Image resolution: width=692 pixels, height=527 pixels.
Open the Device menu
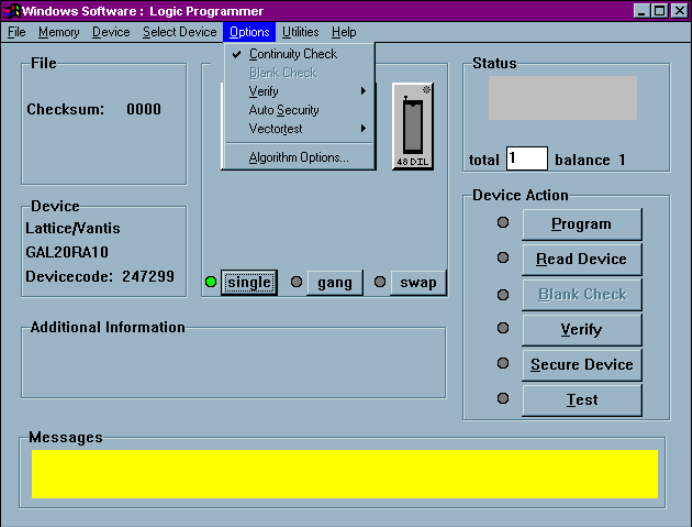pos(111,32)
